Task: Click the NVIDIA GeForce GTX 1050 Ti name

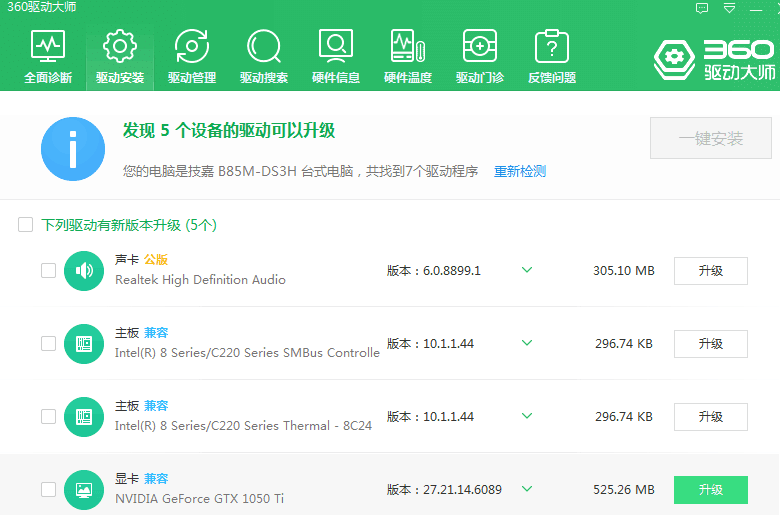Action: coord(199,498)
